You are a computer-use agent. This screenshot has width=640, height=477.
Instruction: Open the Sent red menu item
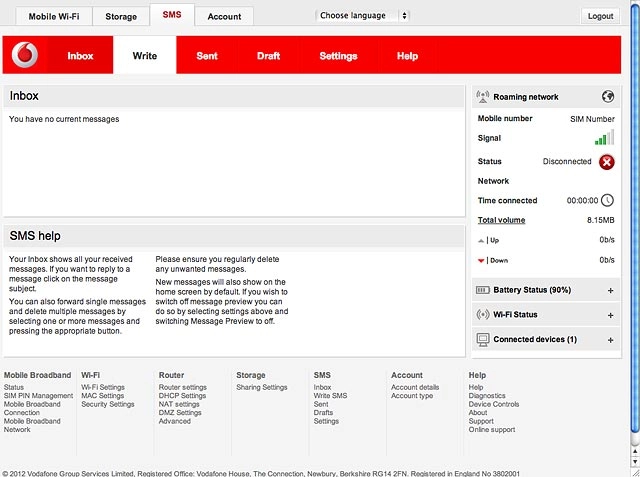point(207,55)
